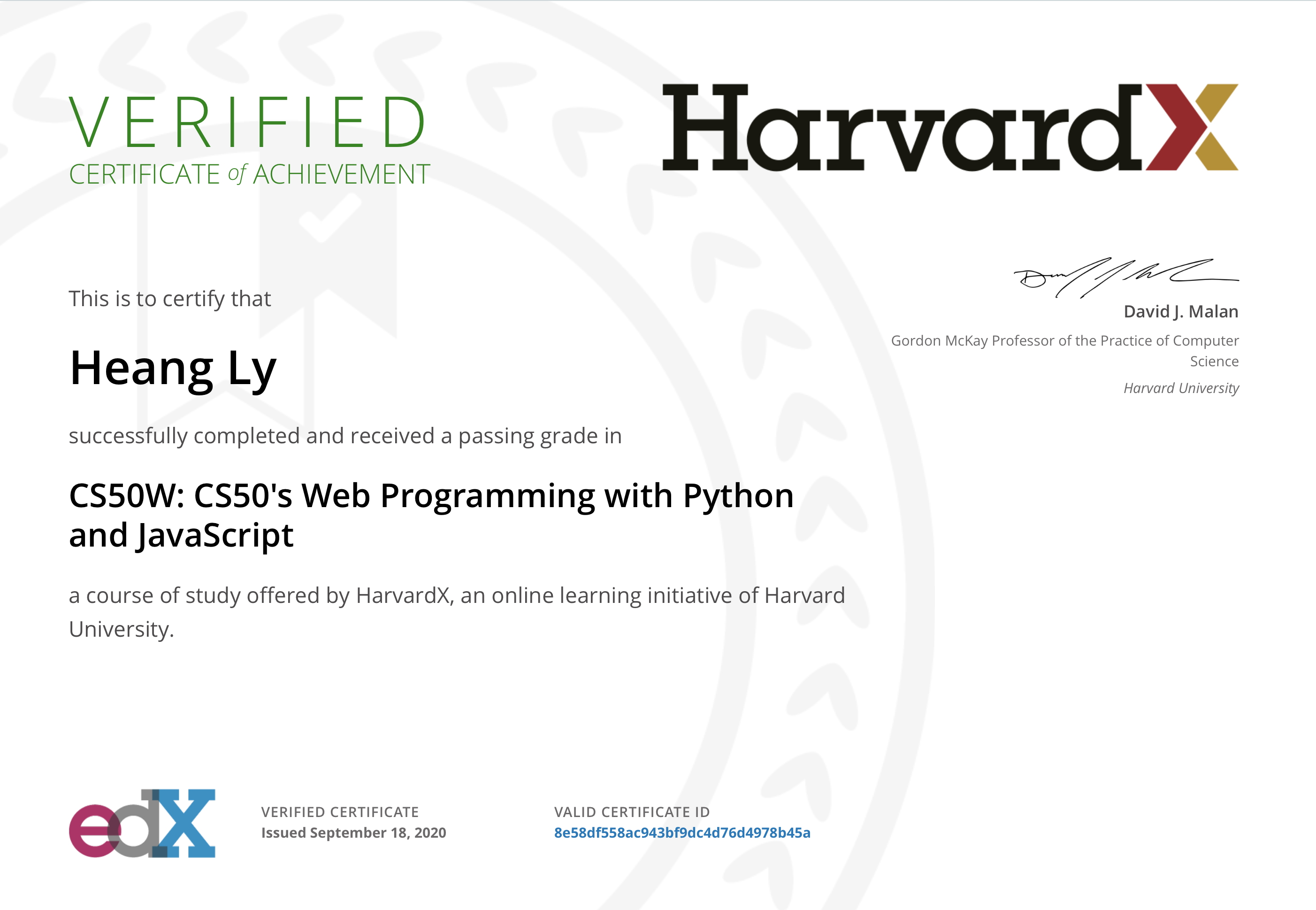Image resolution: width=1316 pixels, height=910 pixels.
Task: Click the name 'David J. Malan'
Action: pos(1181,311)
